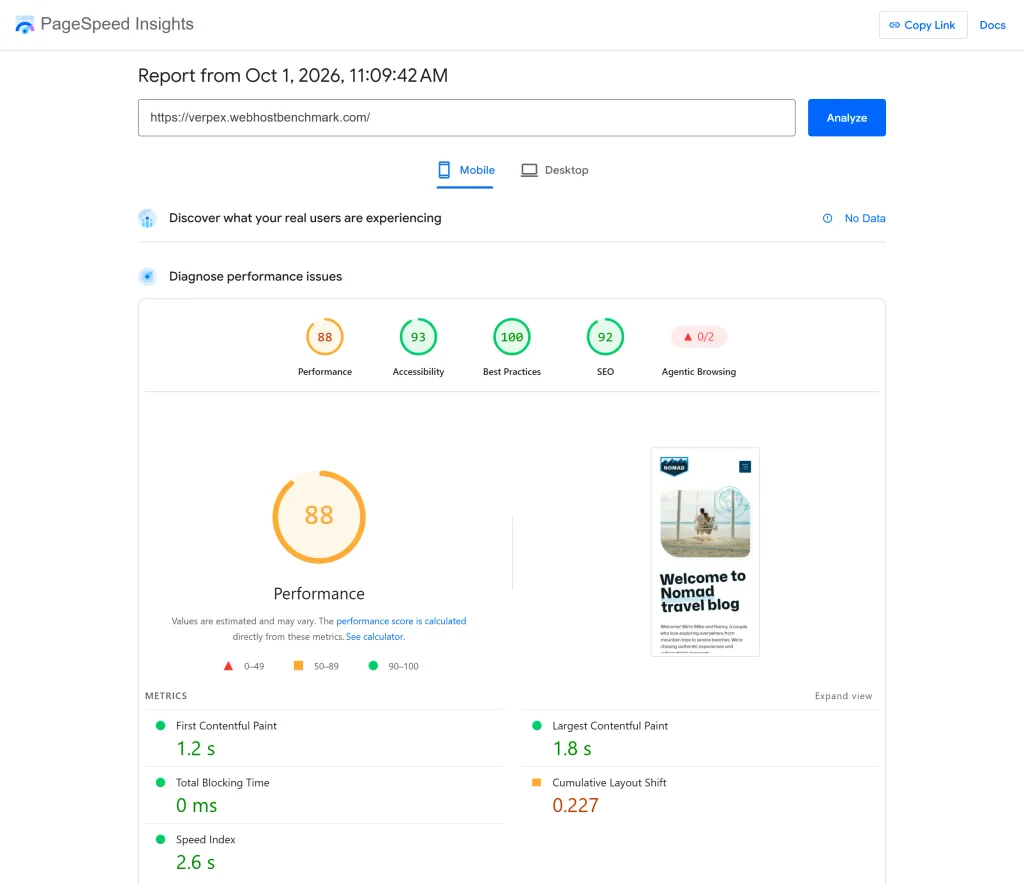
Task: Click the Total Blocking Time value 0 ms
Action: [197, 805]
